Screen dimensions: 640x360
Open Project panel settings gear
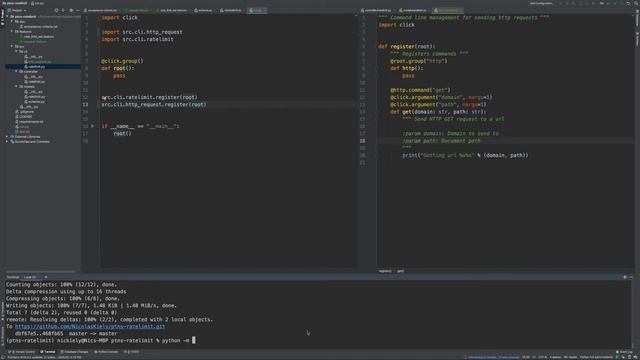(71, 10)
